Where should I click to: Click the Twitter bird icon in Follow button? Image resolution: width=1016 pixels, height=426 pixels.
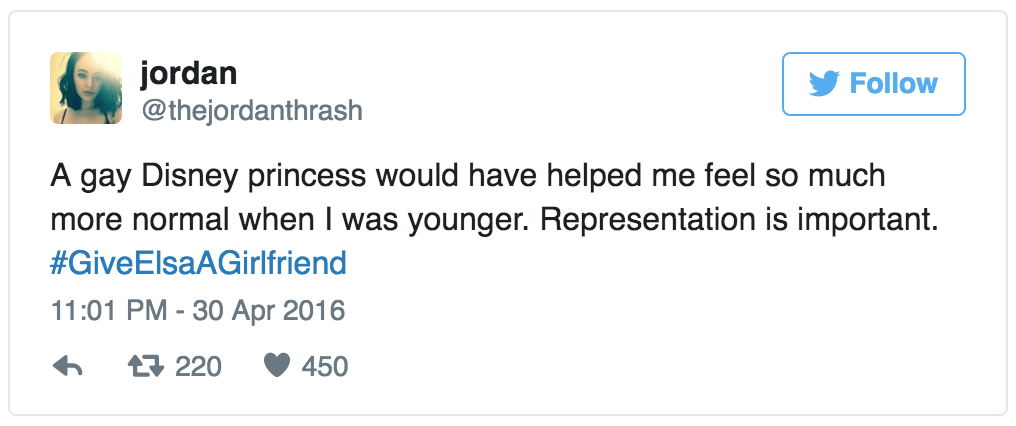click(x=824, y=84)
